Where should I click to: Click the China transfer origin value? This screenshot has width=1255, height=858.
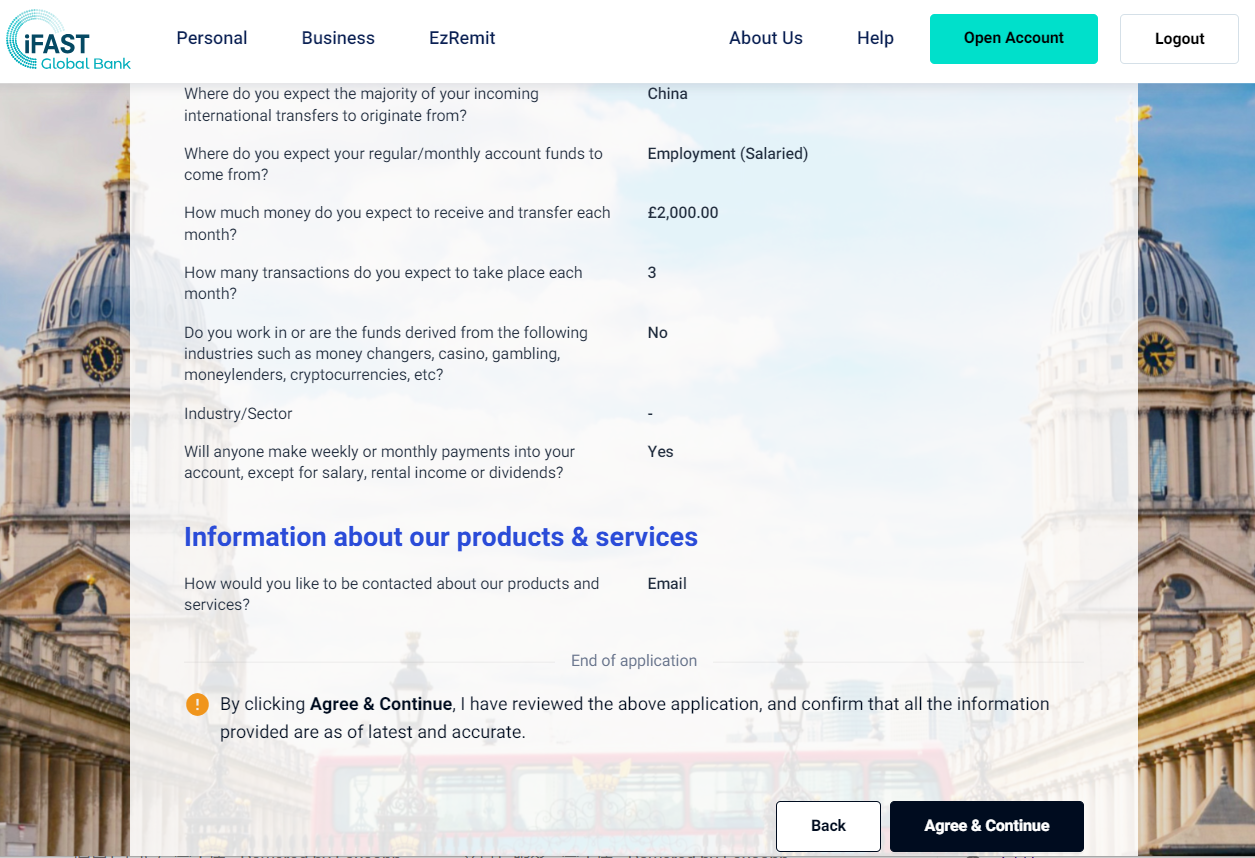[667, 94]
